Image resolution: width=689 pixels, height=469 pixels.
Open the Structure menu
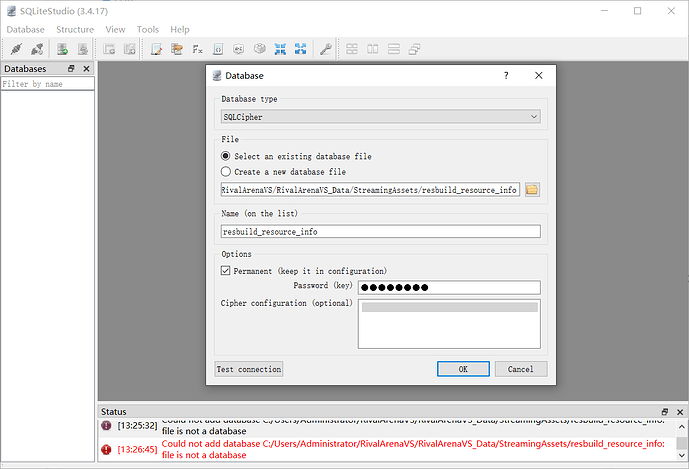[75, 30]
